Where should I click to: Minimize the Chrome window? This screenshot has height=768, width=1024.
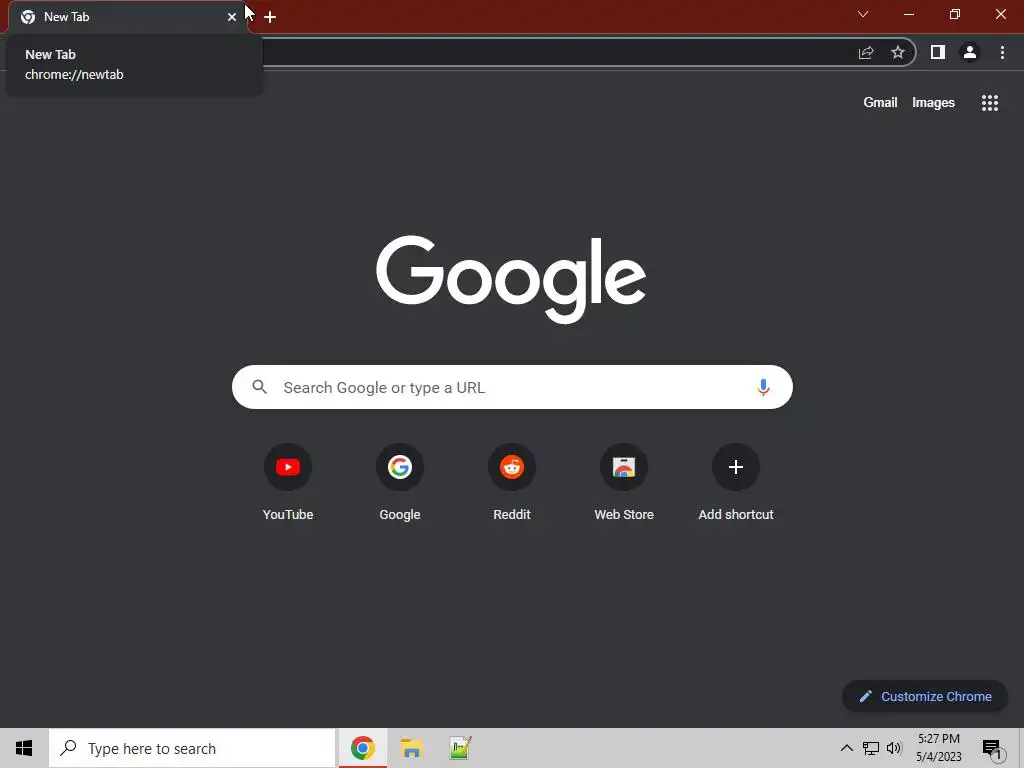pyautogui.click(x=909, y=14)
